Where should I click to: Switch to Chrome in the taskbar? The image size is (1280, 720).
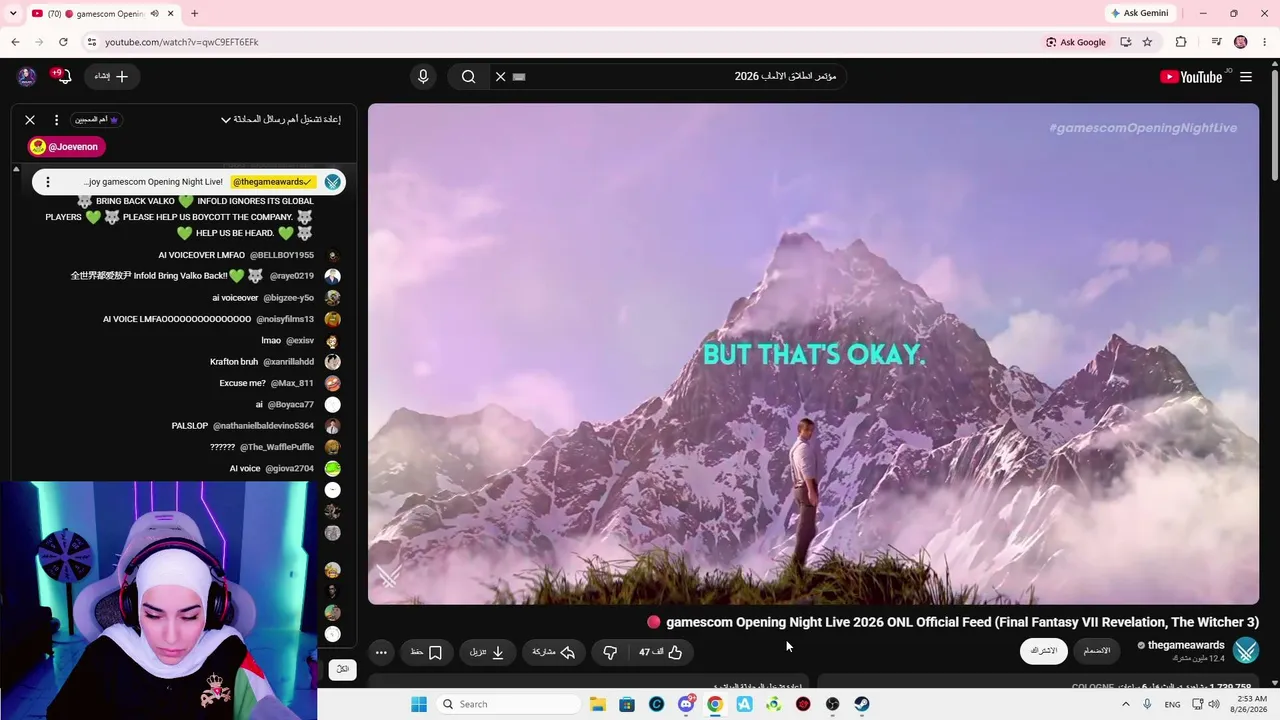[x=715, y=704]
